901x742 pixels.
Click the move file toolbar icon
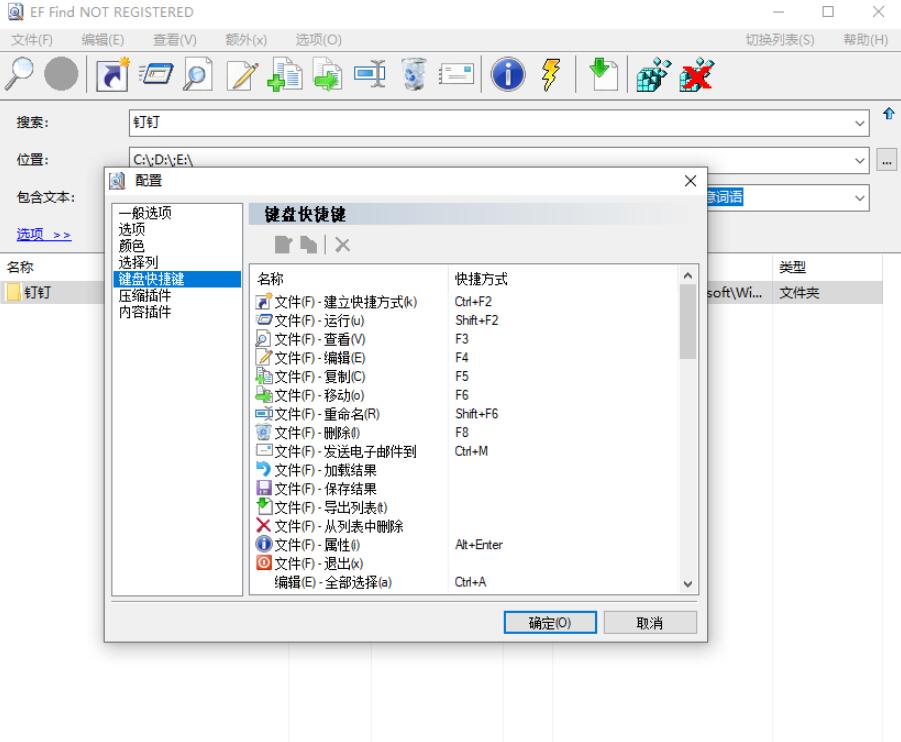pyautogui.click(x=327, y=74)
